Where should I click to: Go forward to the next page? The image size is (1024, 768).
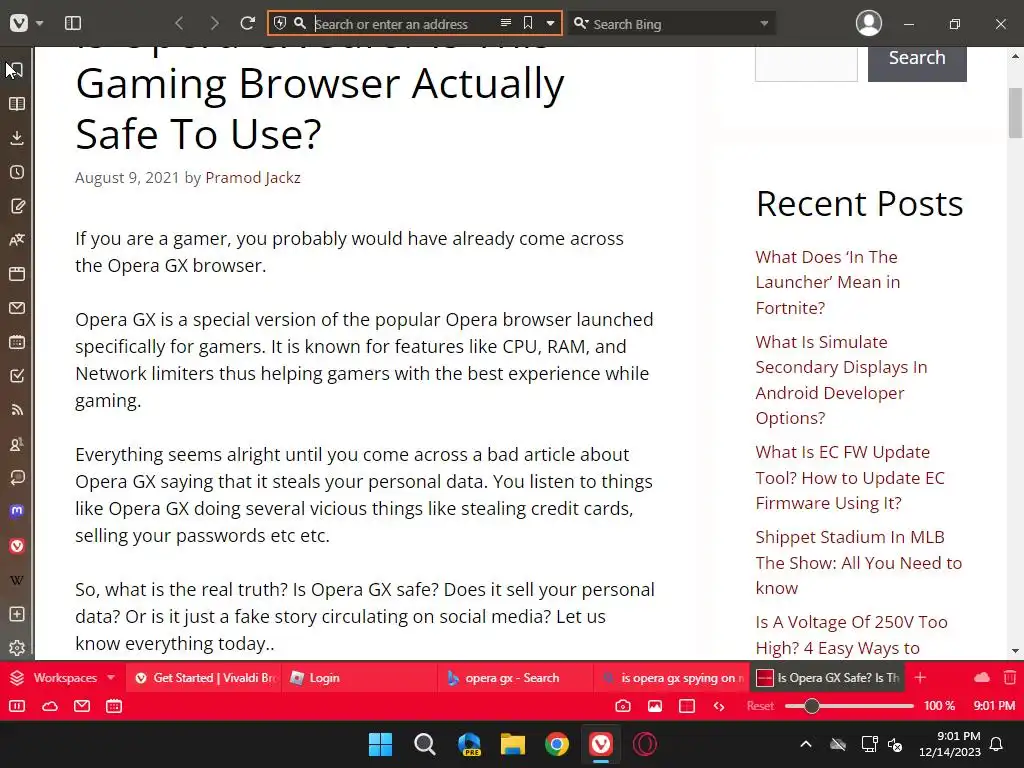214,24
